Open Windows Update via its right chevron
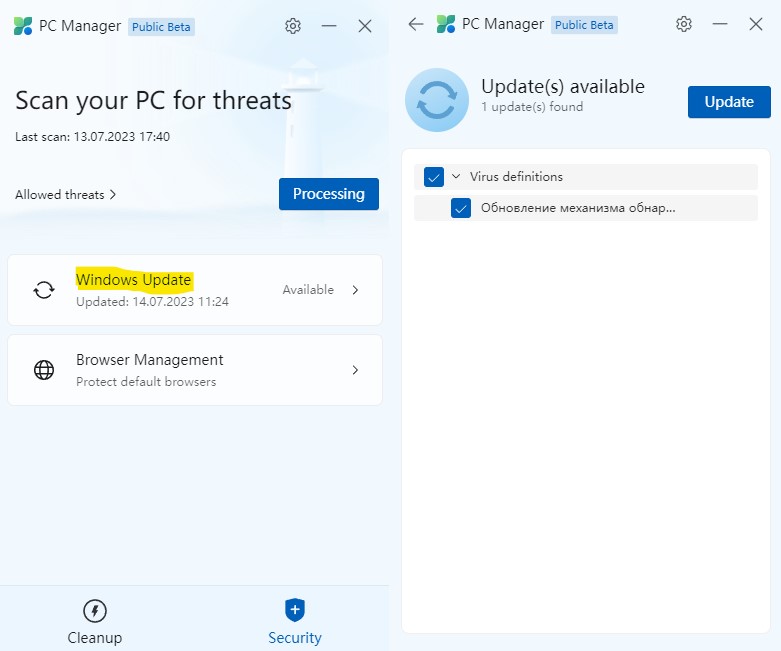This screenshot has width=781, height=651. coord(355,290)
